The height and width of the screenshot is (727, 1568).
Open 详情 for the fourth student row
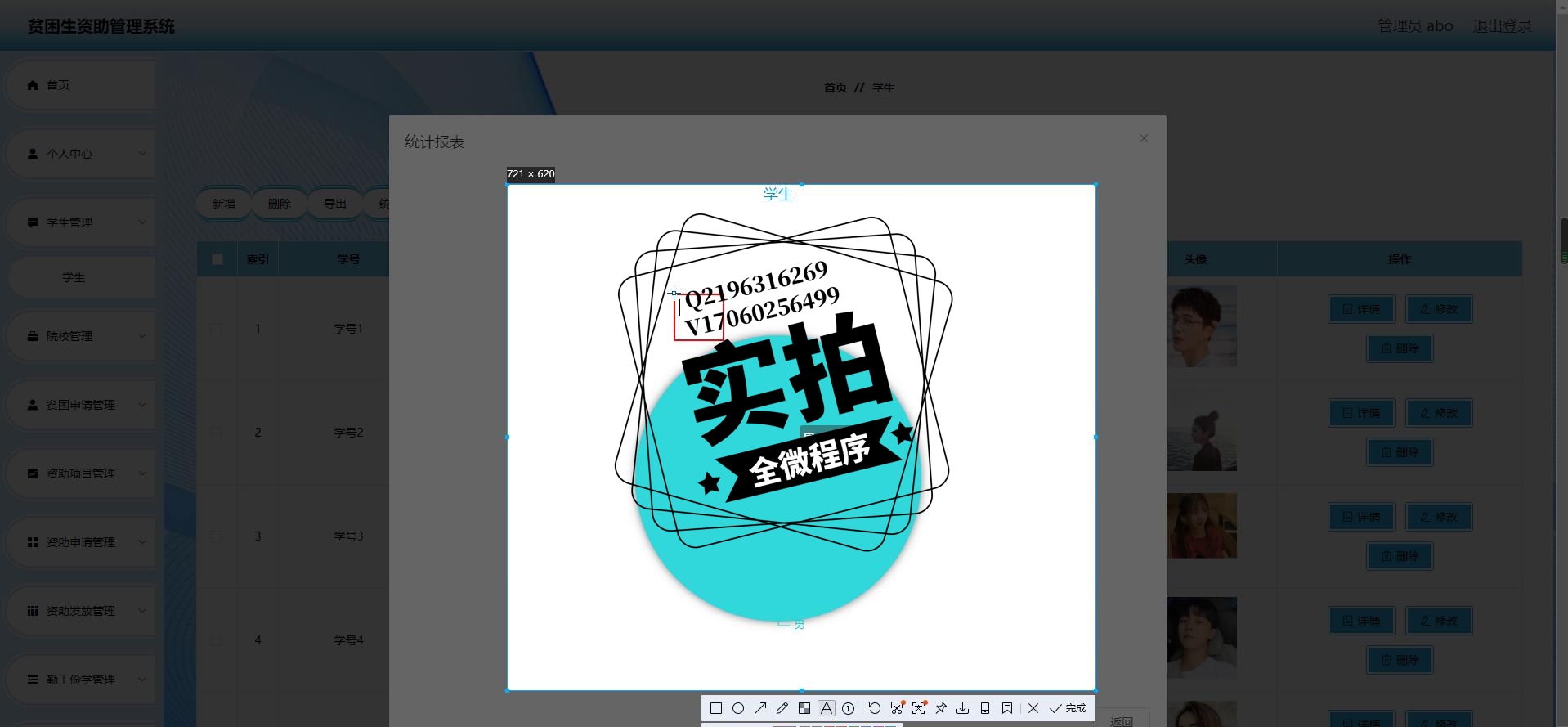click(1361, 621)
